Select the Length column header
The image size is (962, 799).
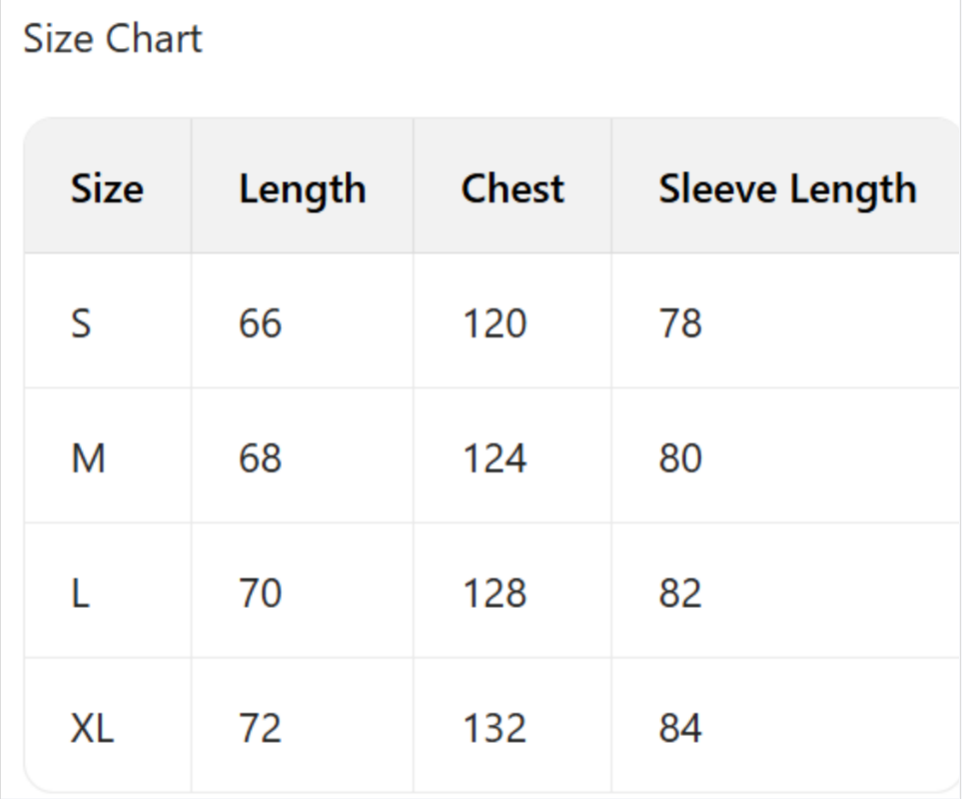pyautogui.click(x=302, y=189)
